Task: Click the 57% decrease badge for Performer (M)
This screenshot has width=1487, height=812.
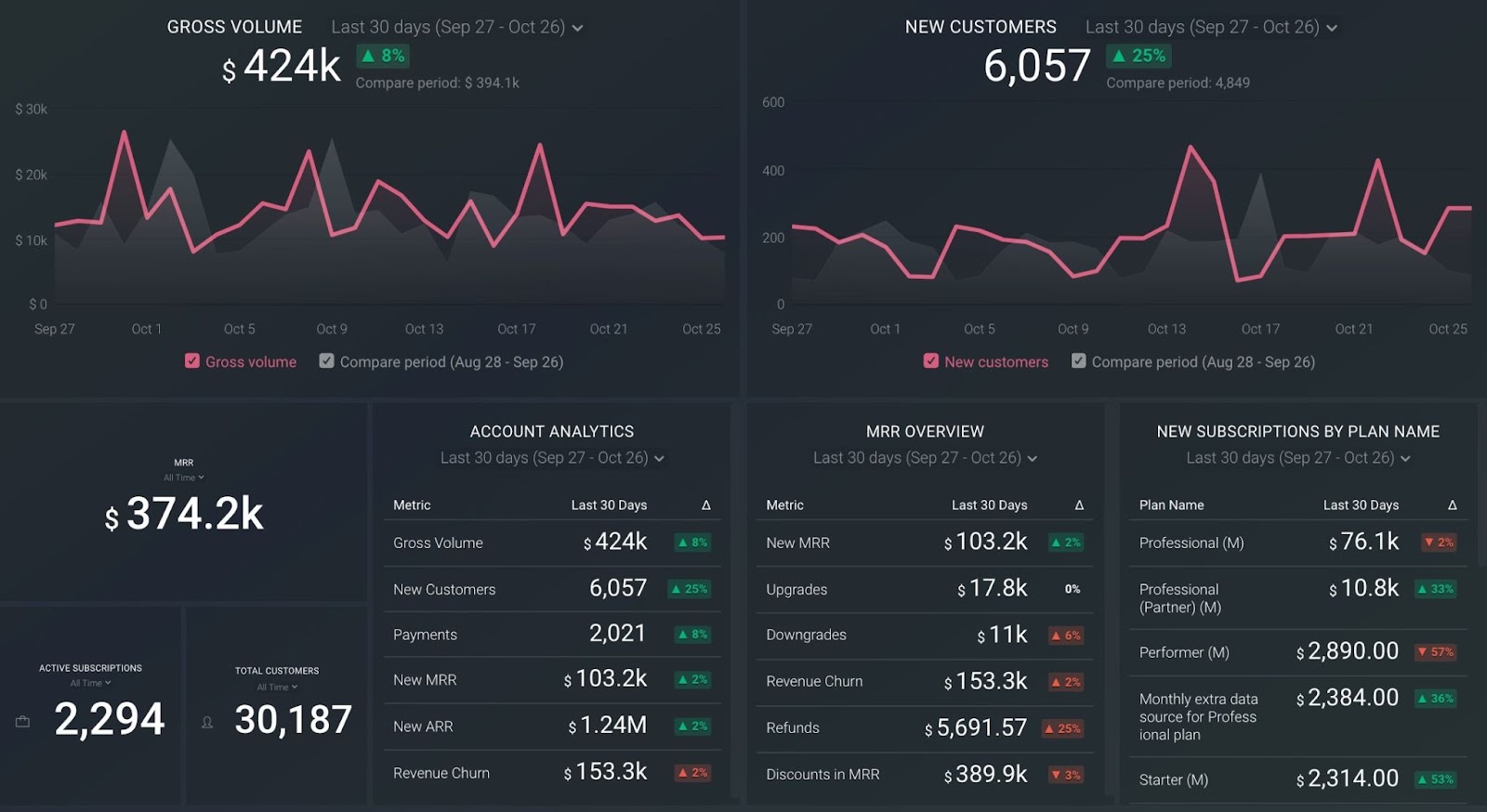Action: pyautogui.click(x=1436, y=652)
